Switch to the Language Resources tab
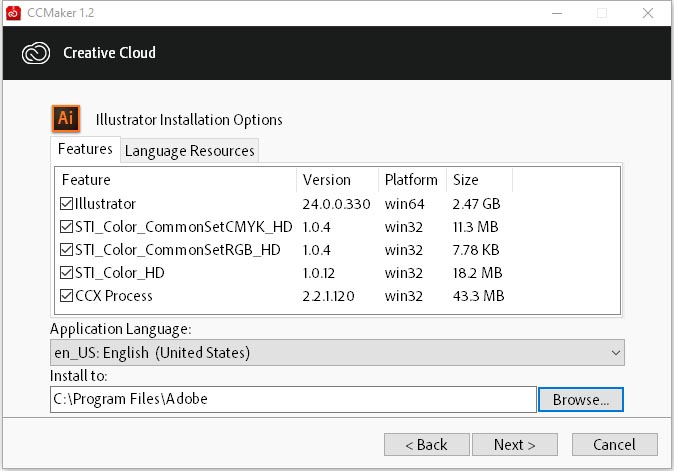Image resolution: width=674 pixels, height=471 pixels. coord(190,151)
